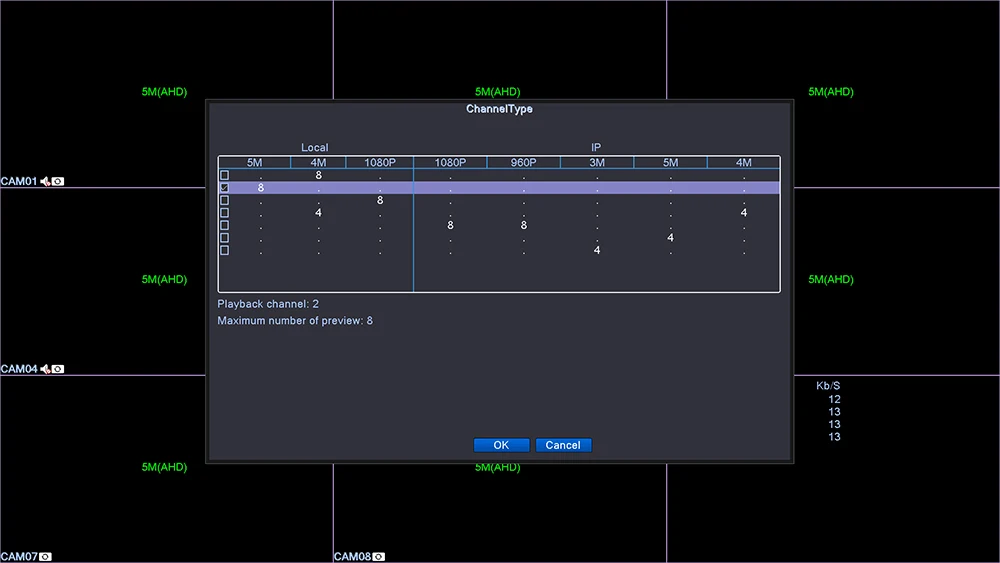Click the 12 bitrate value
The image size is (1000, 563).
click(834, 399)
